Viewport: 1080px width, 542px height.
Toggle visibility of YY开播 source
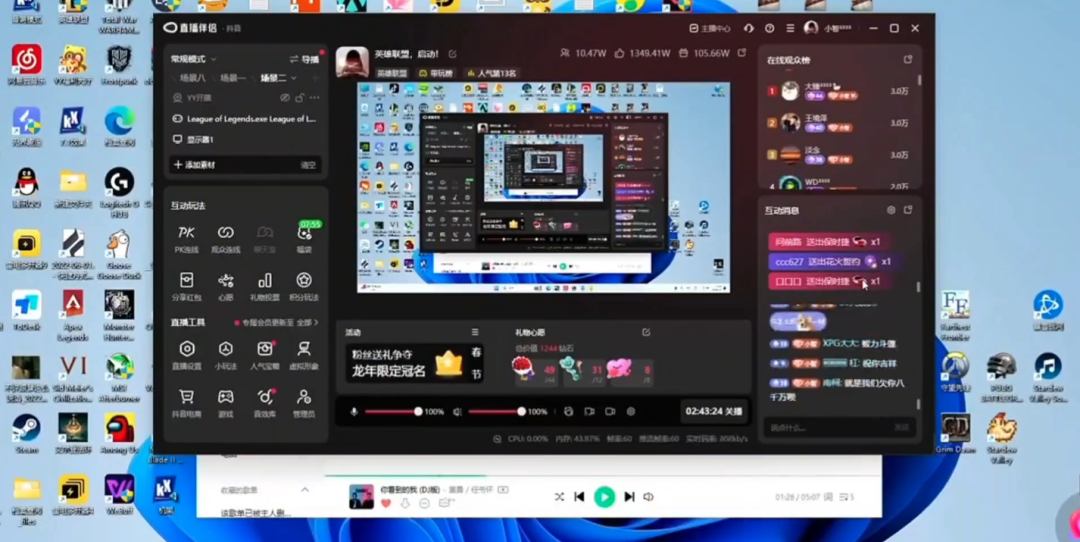284,98
